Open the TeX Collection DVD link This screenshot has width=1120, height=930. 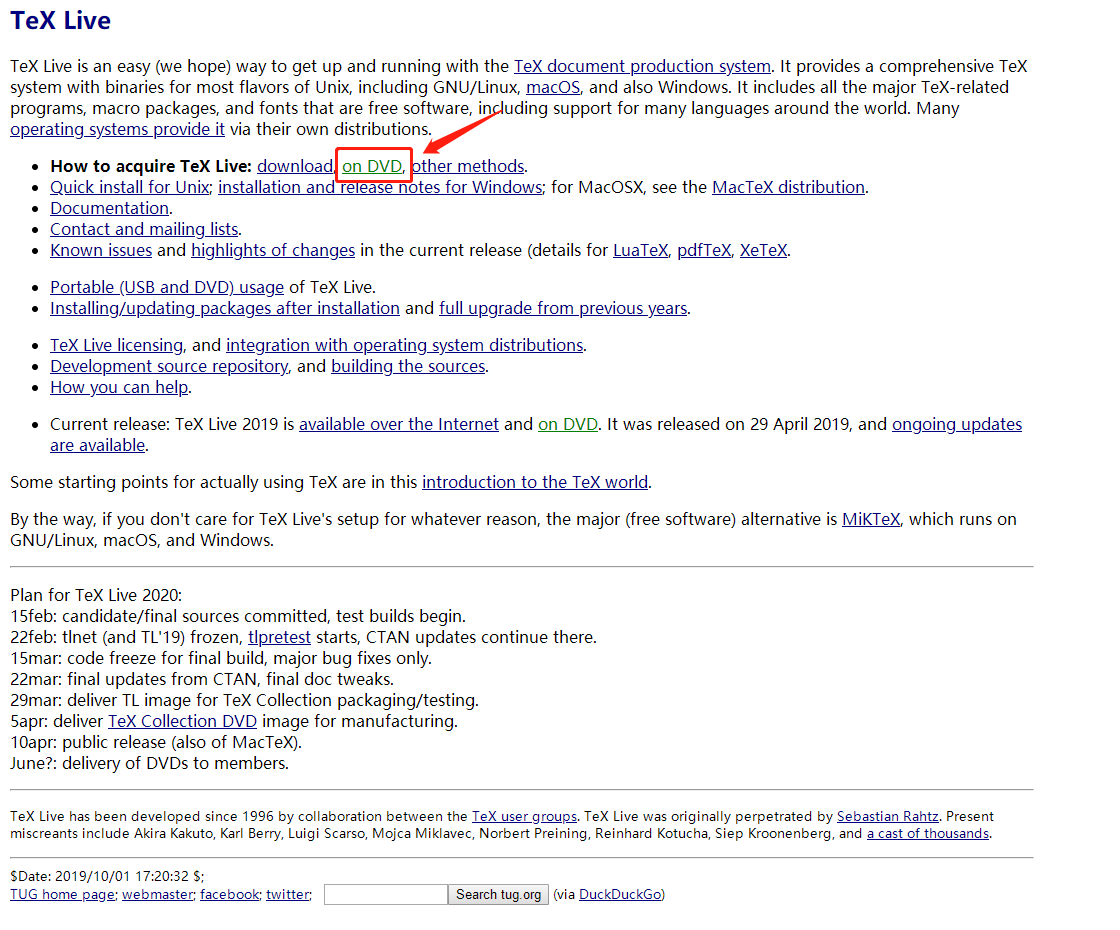pyautogui.click(x=182, y=721)
